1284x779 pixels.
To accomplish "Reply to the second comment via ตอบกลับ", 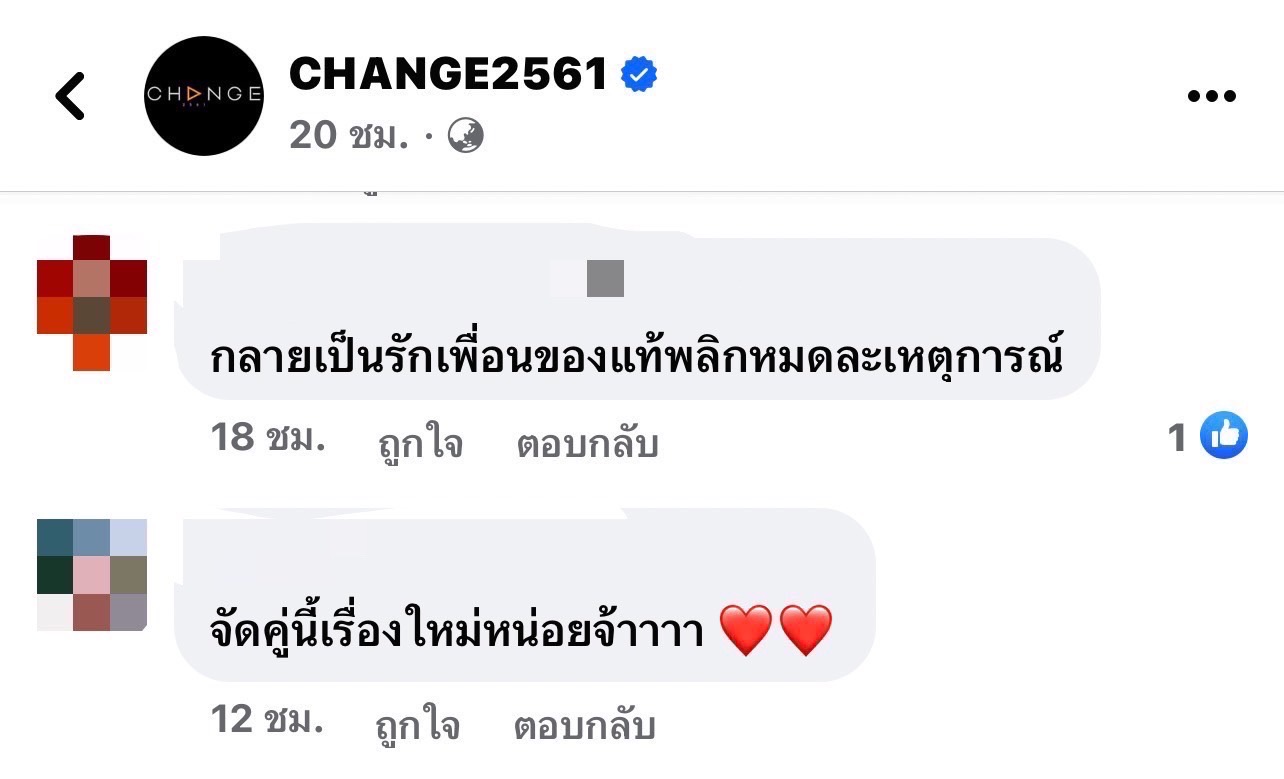I will coord(585,724).
